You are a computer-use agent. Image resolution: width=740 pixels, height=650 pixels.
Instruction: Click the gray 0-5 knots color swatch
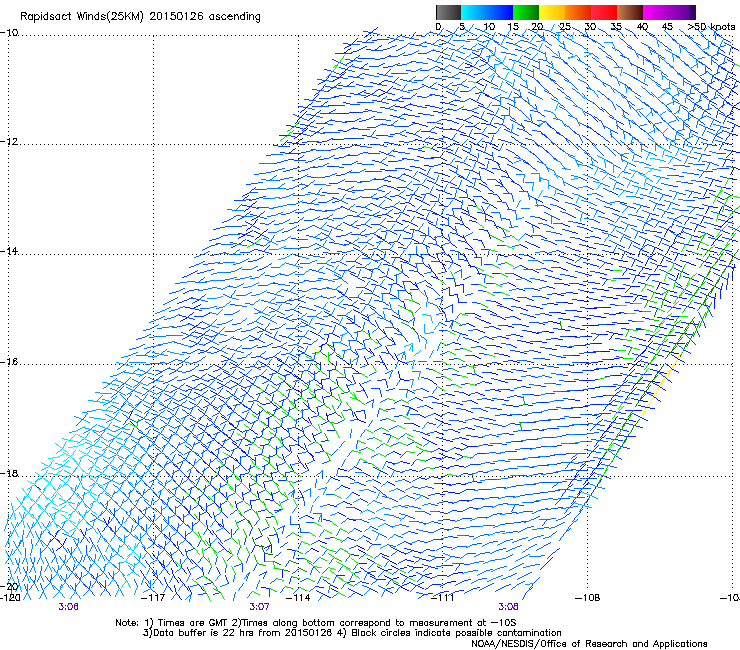click(448, 12)
